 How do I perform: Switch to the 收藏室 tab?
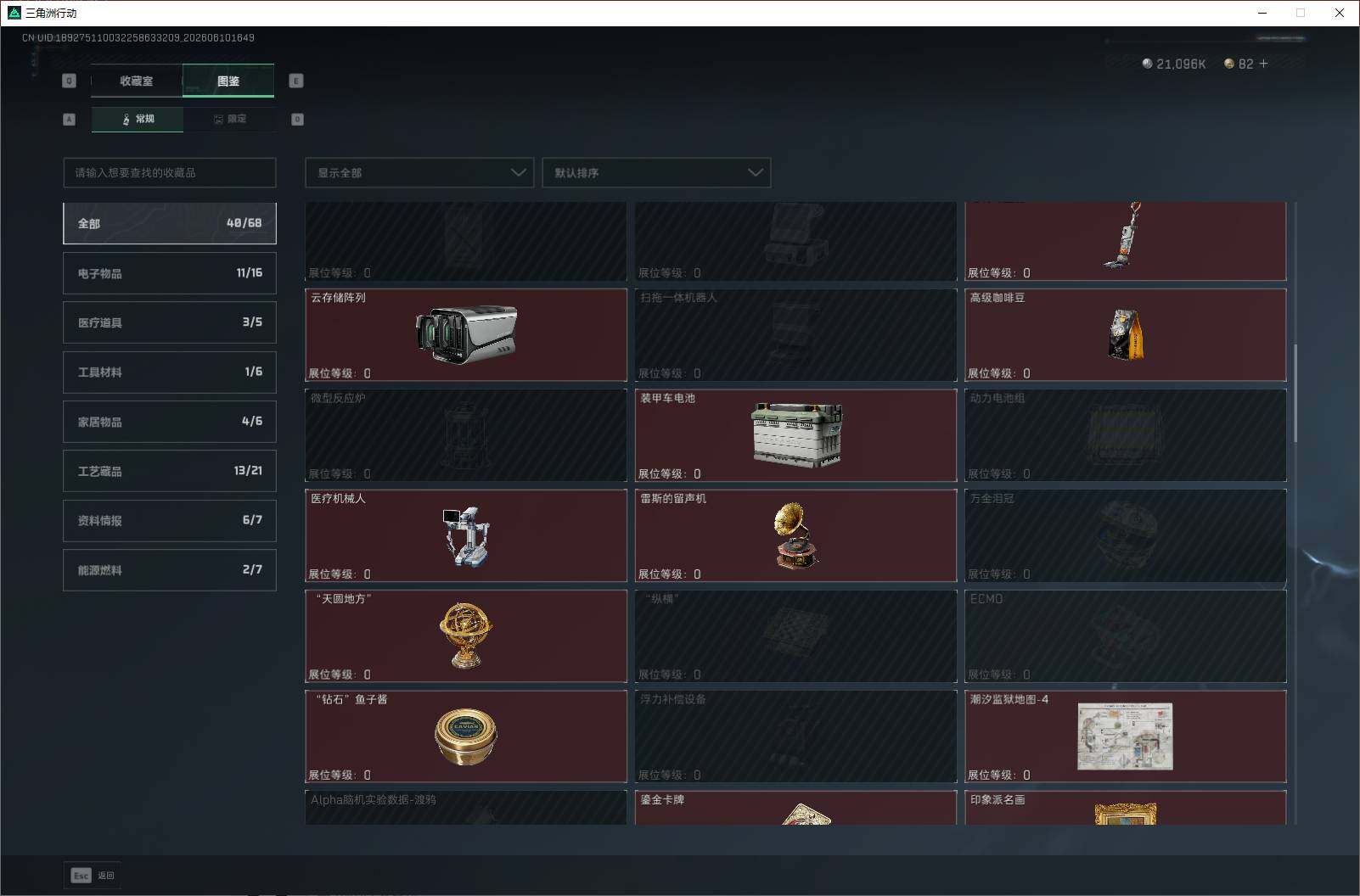click(x=136, y=81)
